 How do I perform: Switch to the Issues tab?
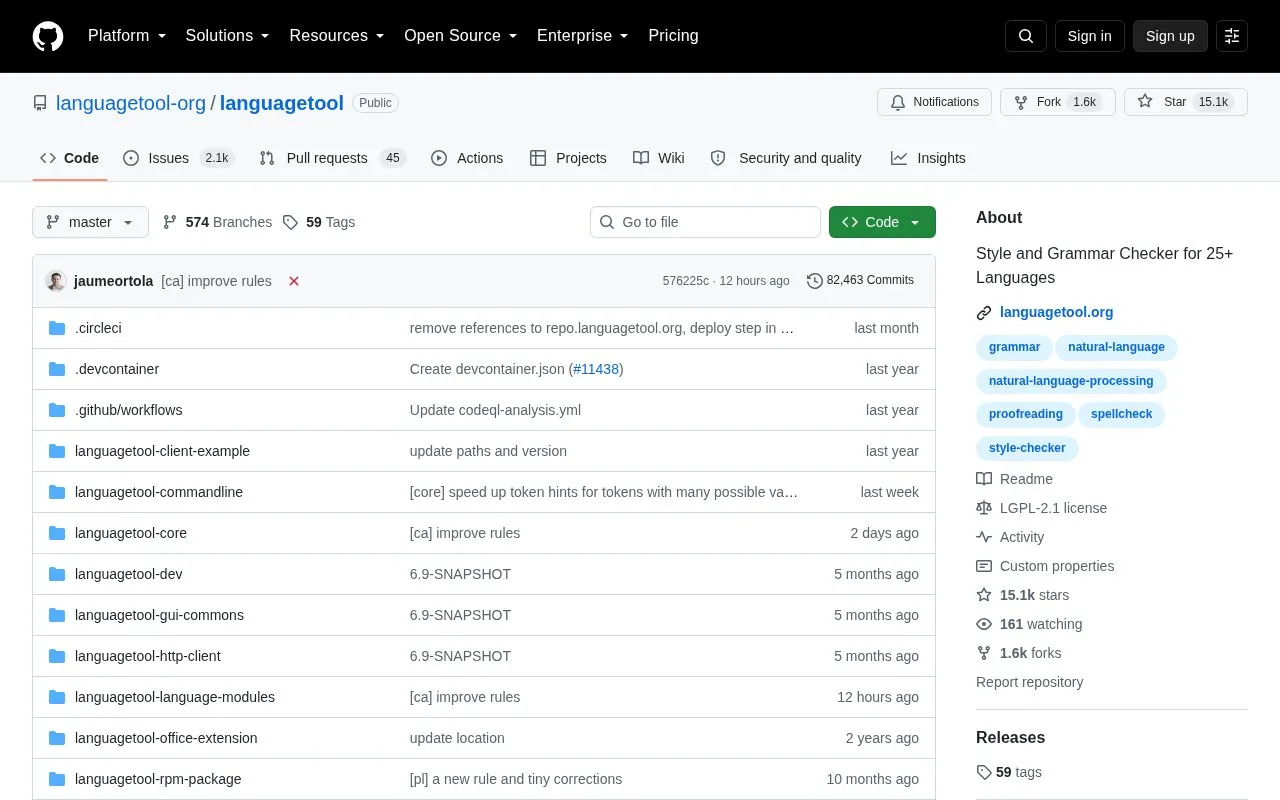point(178,158)
